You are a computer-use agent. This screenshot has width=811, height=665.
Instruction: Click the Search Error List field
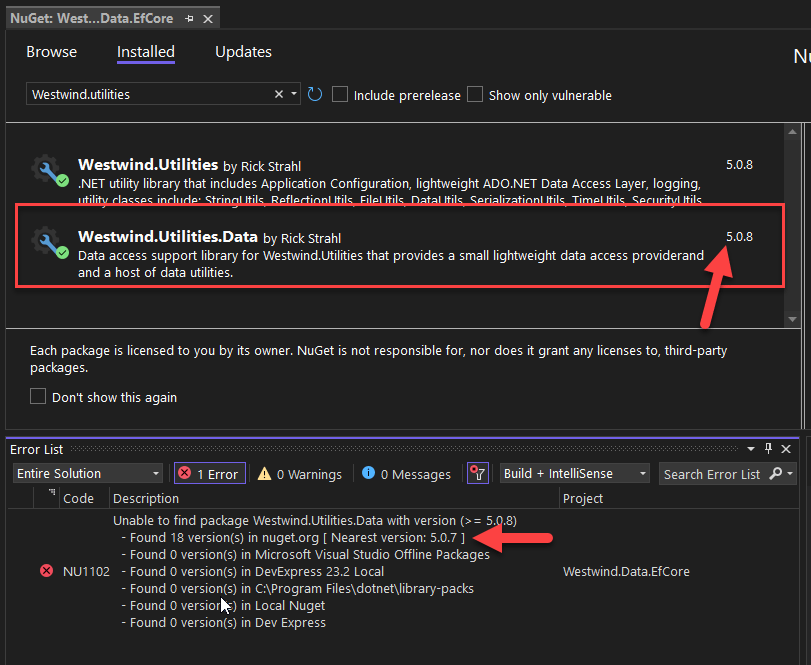pyautogui.click(x=712, y=474)
